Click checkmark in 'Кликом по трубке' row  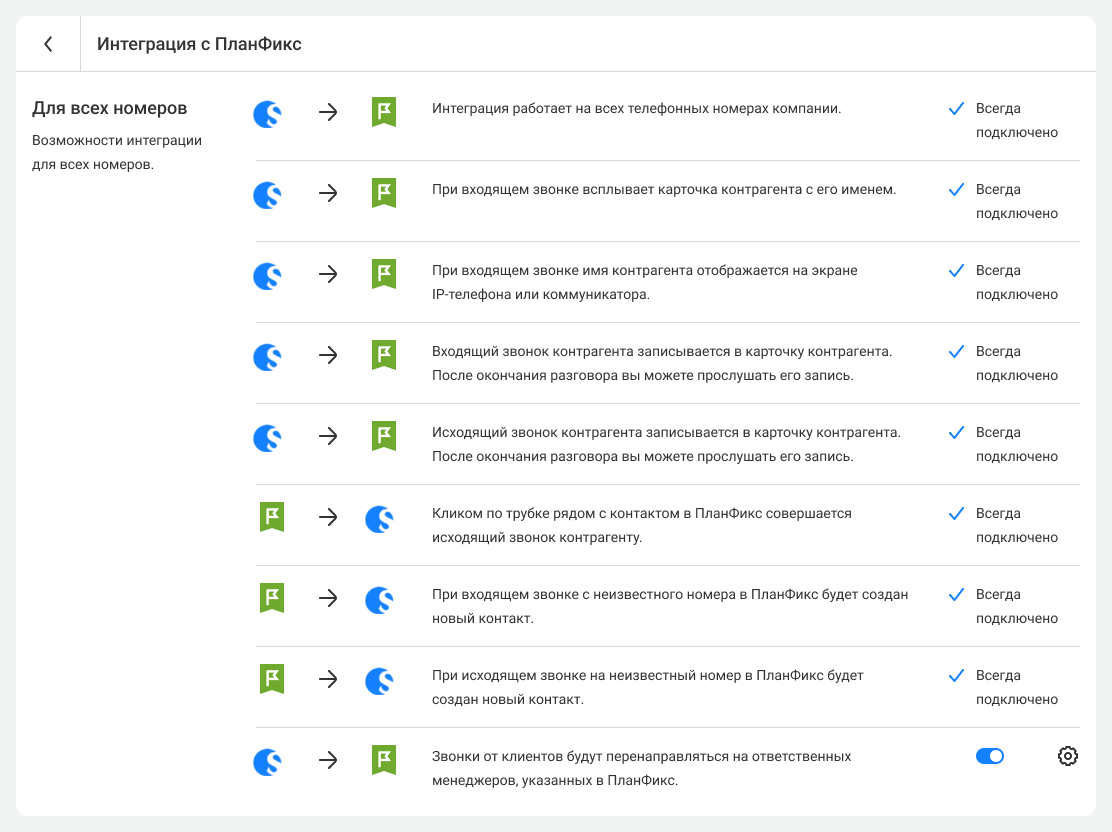pyautogui.click(x=956, y=513)
